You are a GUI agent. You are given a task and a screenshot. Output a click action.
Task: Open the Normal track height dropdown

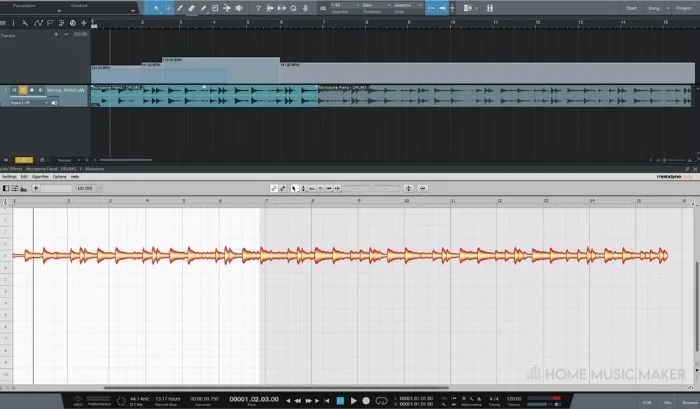click(67, 160)
